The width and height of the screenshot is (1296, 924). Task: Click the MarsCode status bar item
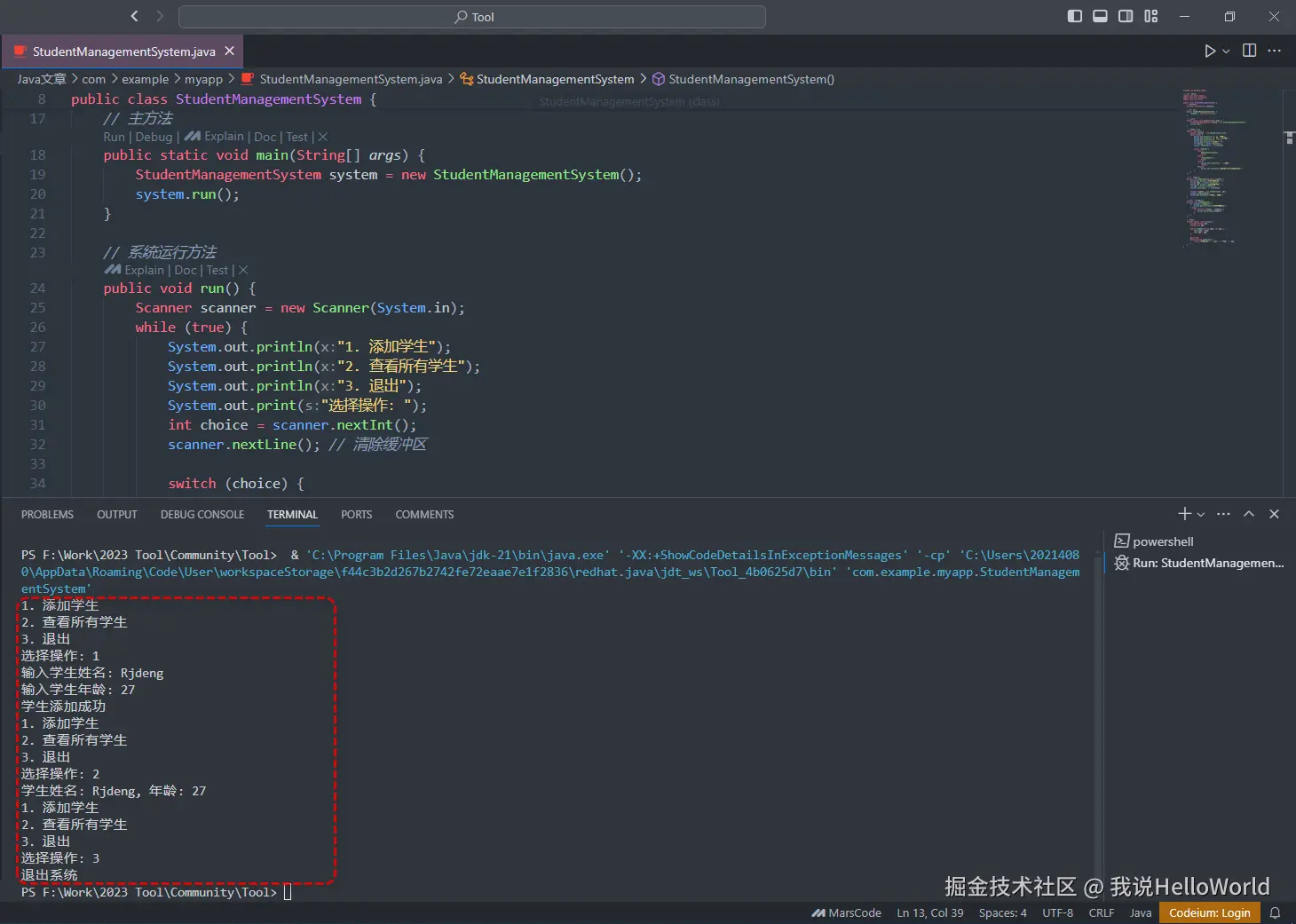(x=846, y=913)
